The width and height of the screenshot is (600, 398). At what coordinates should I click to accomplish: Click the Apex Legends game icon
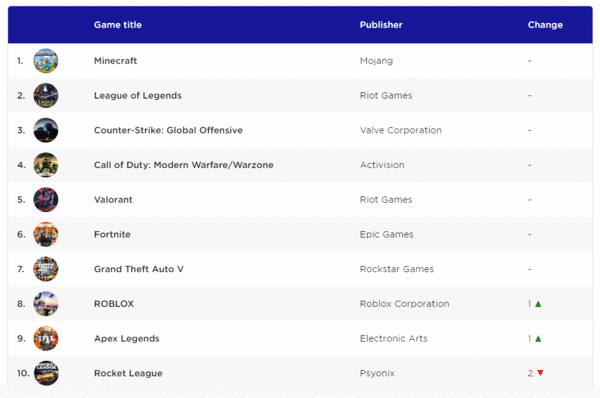tap(46, 338)
